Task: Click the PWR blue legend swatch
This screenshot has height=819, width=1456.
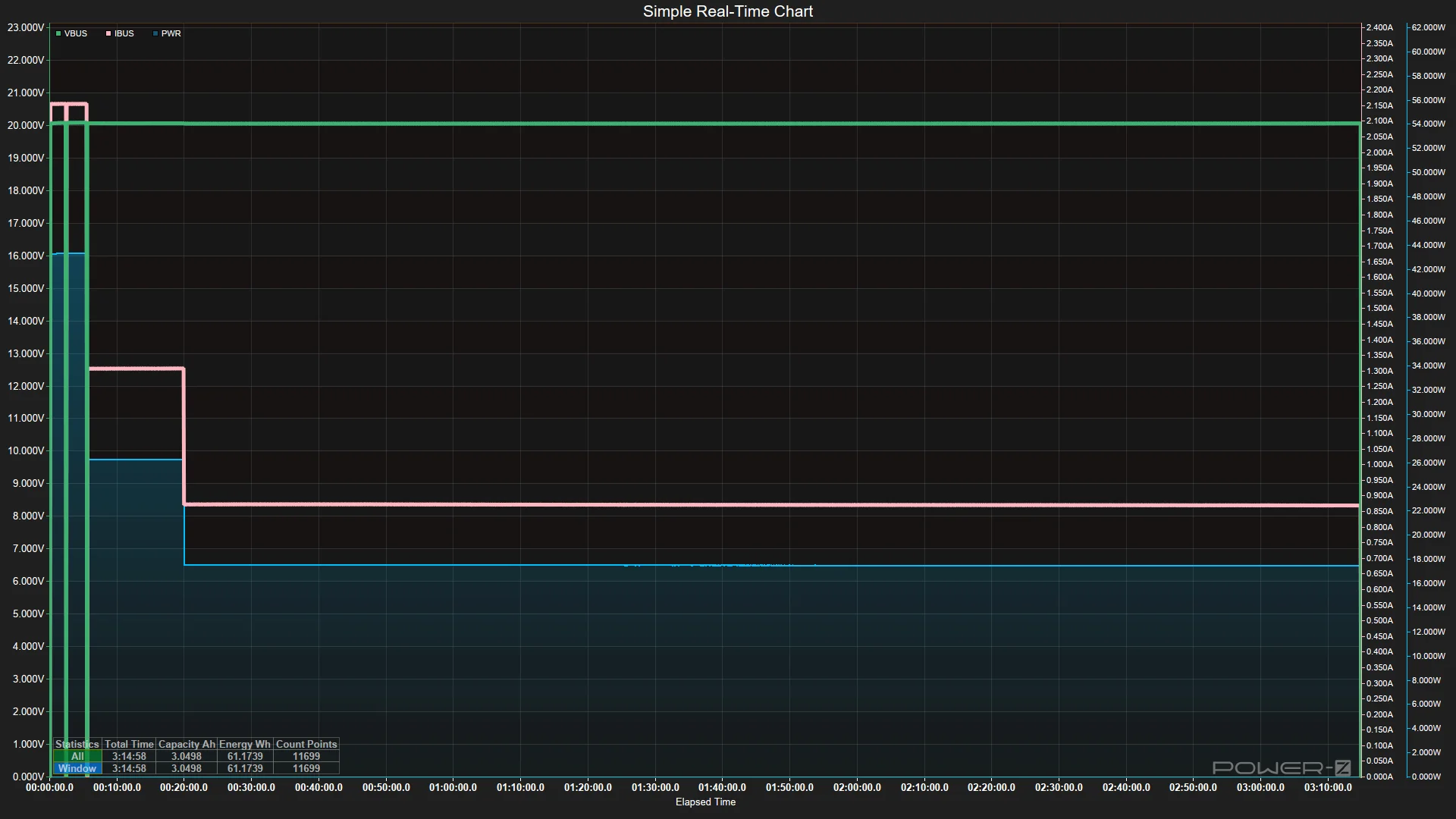Action: (x=155, y=33)
